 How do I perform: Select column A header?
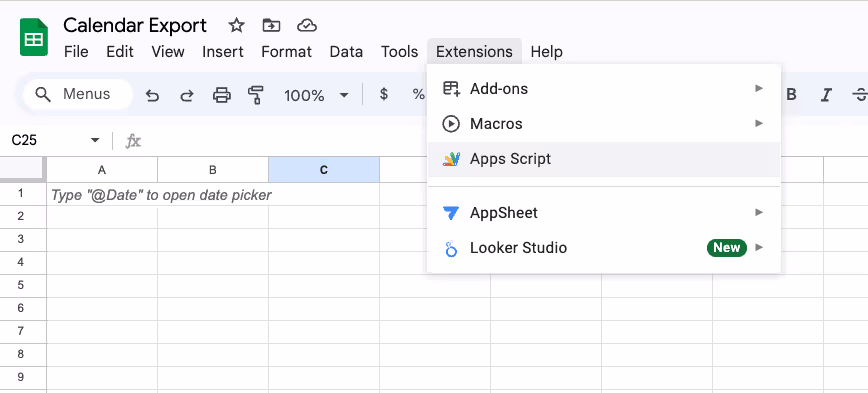pos(102,170)
